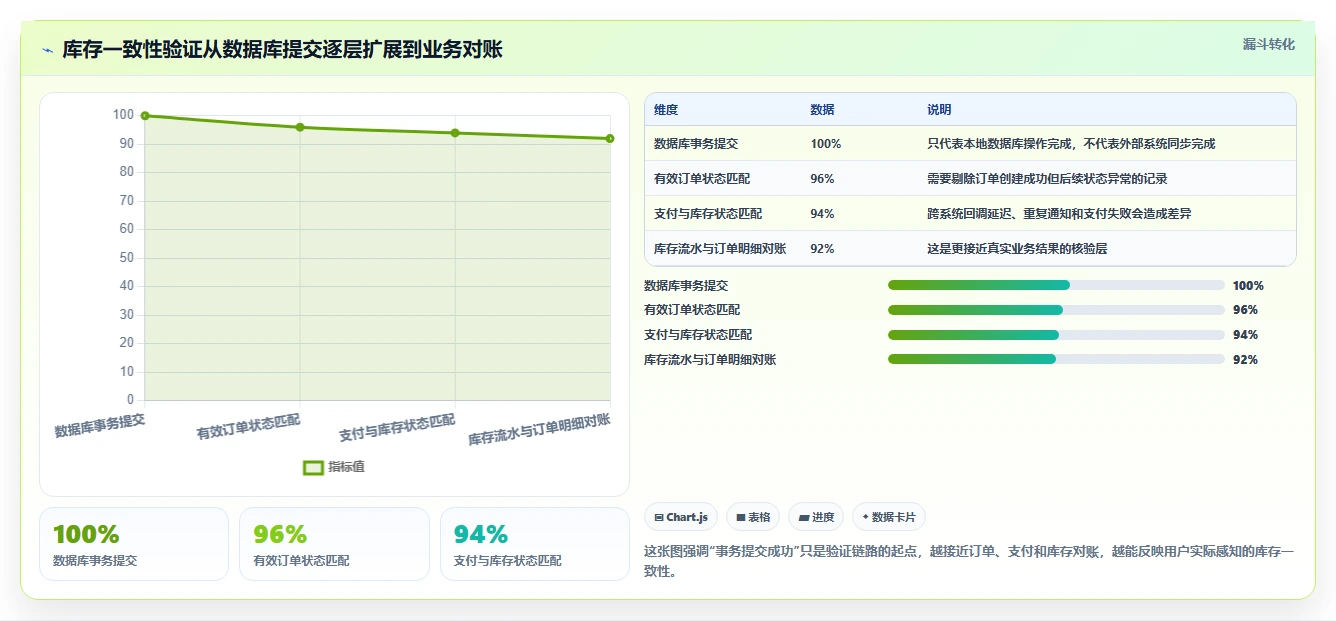Click the 指标值 legend label
Viewport: 1336px width, 621px height.
(x=347, y=467)
